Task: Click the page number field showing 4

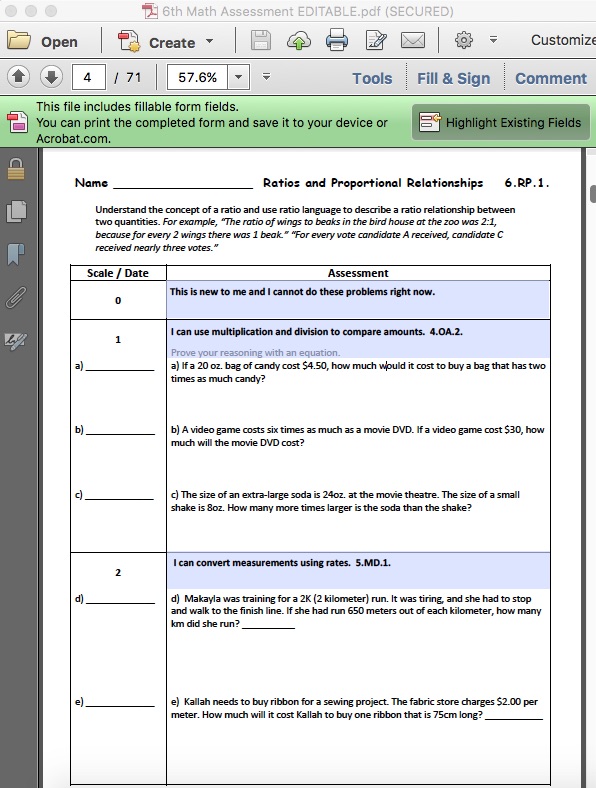Action: coord(89,77)
